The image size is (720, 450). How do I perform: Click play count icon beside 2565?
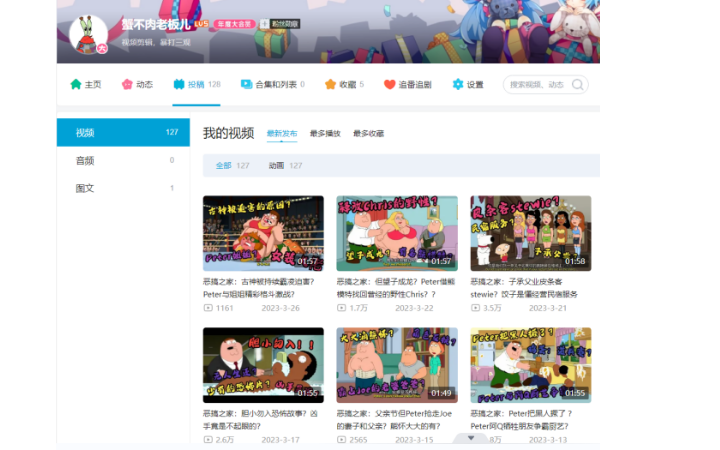[341, 440]
